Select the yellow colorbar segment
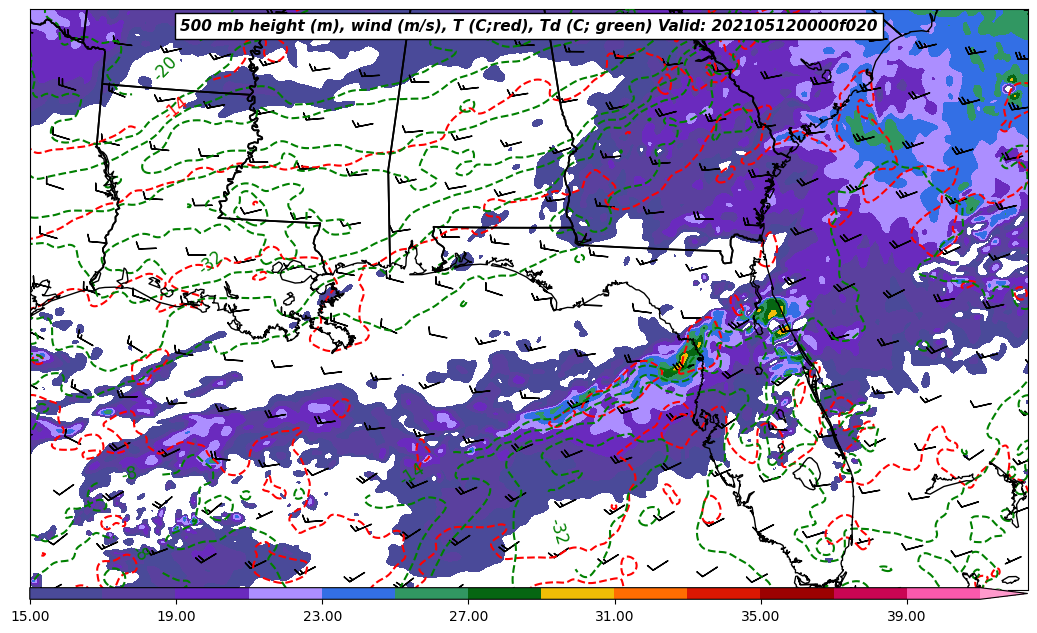The width and height of the screenshot is (1037, 633). pos(577,593)
